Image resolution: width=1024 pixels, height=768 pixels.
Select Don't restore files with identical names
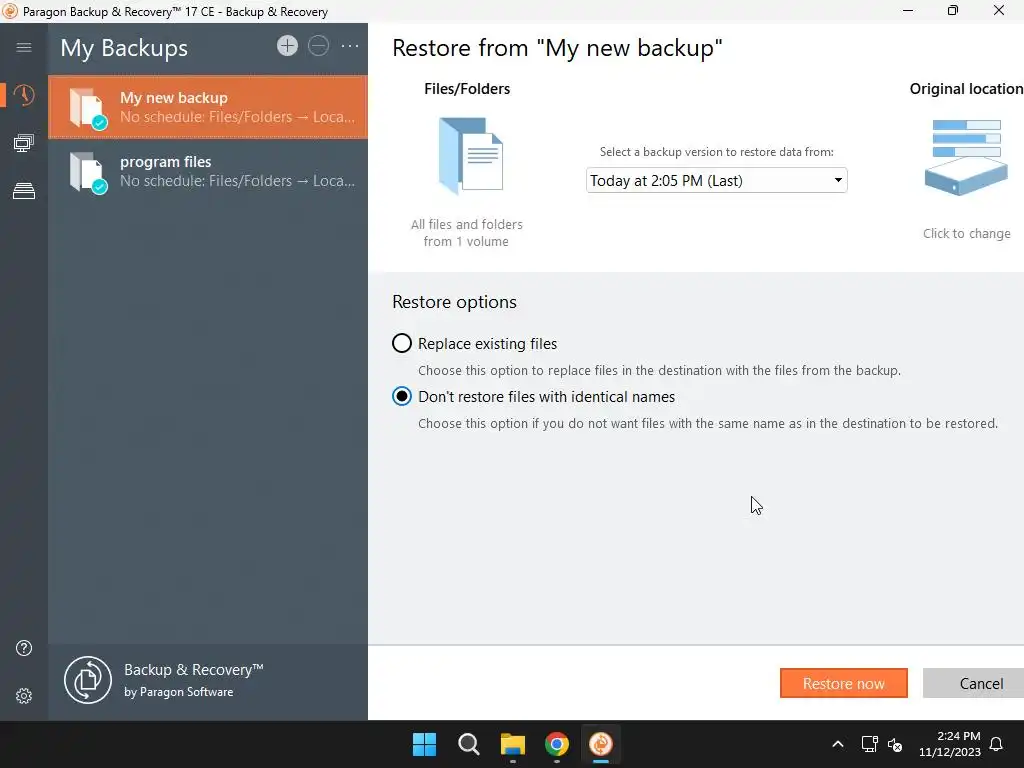pos(402,396)
